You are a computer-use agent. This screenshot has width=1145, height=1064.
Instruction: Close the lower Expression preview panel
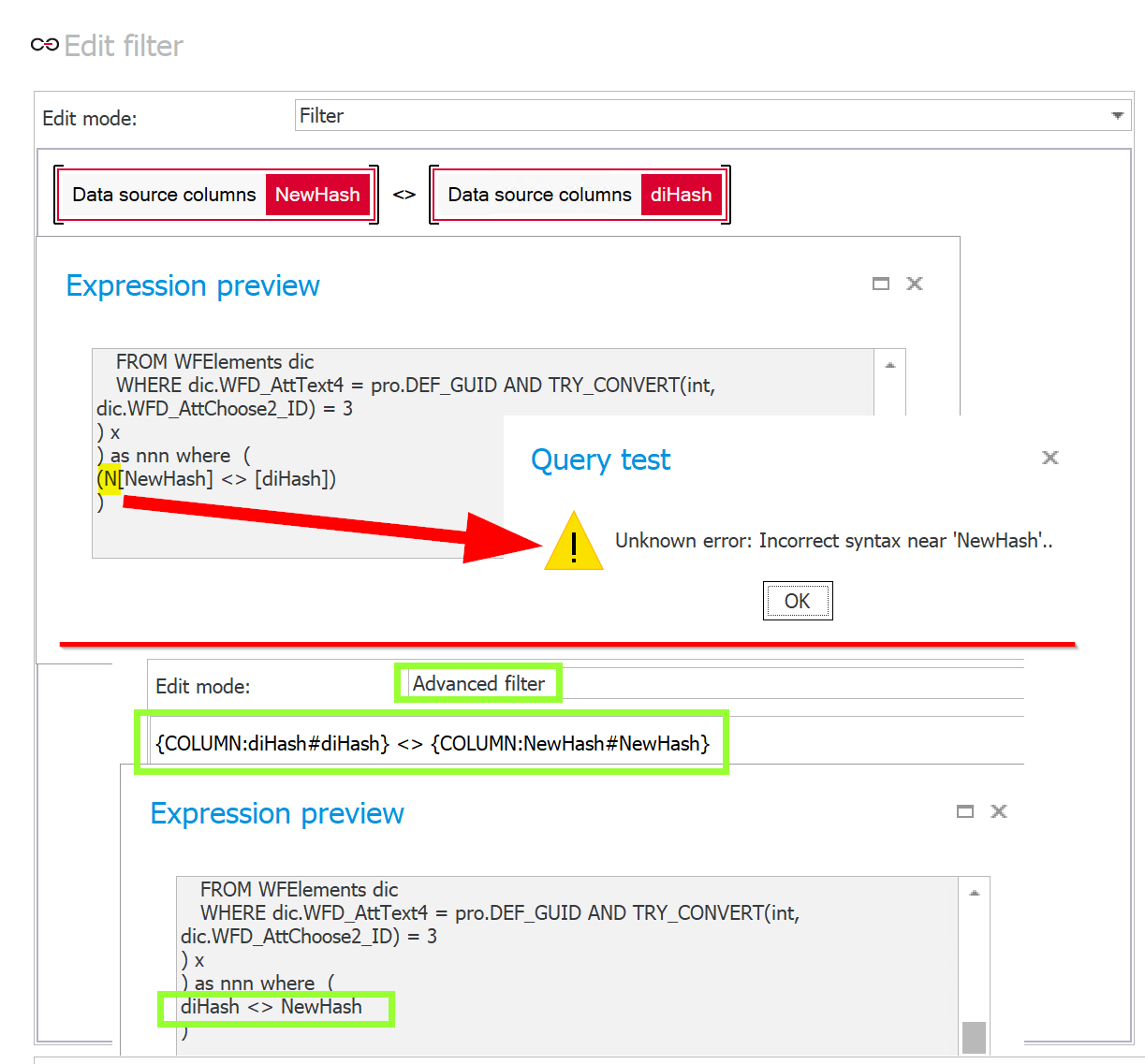click(999, 811)
